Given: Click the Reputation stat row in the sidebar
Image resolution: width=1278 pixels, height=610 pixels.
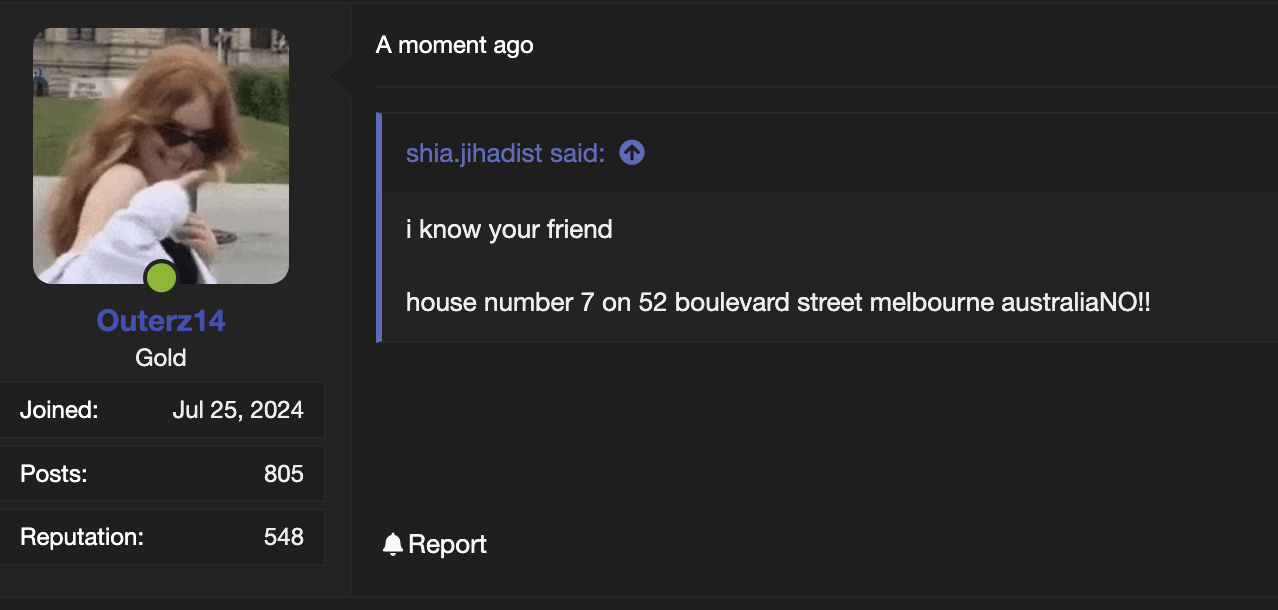Looking at the screenshot, I should pyautogui.click(x=163, y=537).
